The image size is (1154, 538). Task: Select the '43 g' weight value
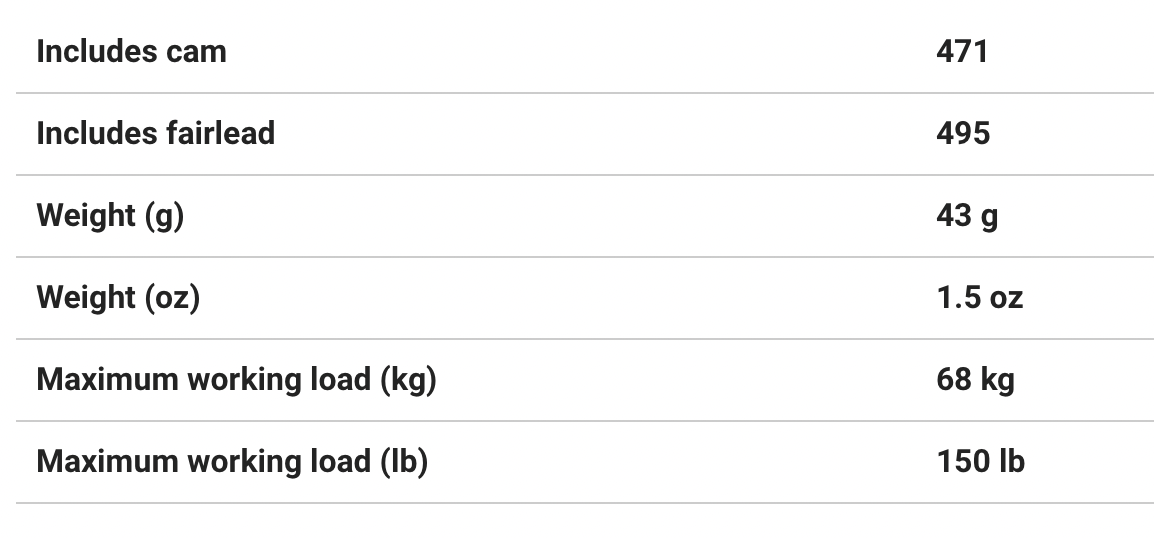click(x=967, y=216)
